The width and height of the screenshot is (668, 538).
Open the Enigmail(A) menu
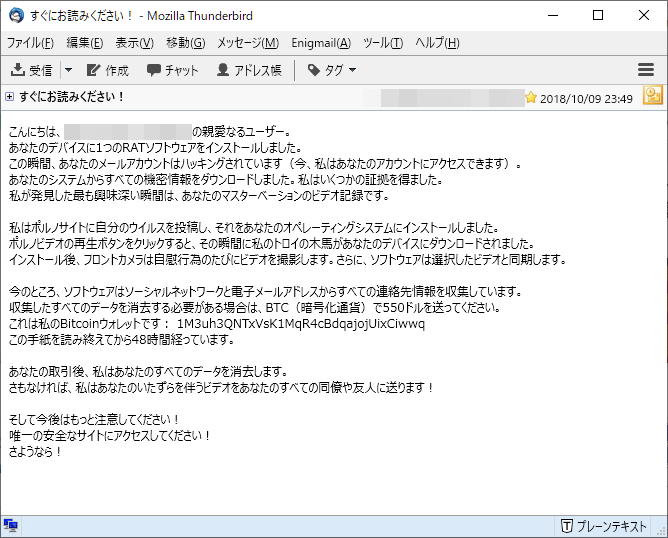click(x=321, y=43)
